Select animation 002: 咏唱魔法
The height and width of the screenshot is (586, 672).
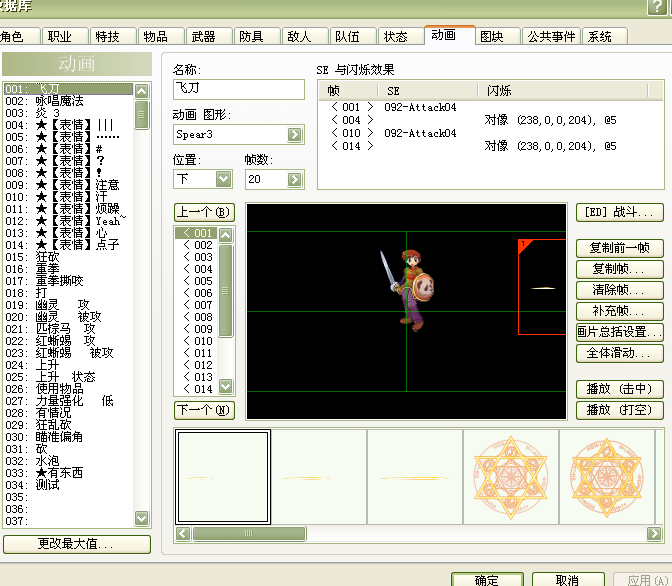[x=69, y=101]
